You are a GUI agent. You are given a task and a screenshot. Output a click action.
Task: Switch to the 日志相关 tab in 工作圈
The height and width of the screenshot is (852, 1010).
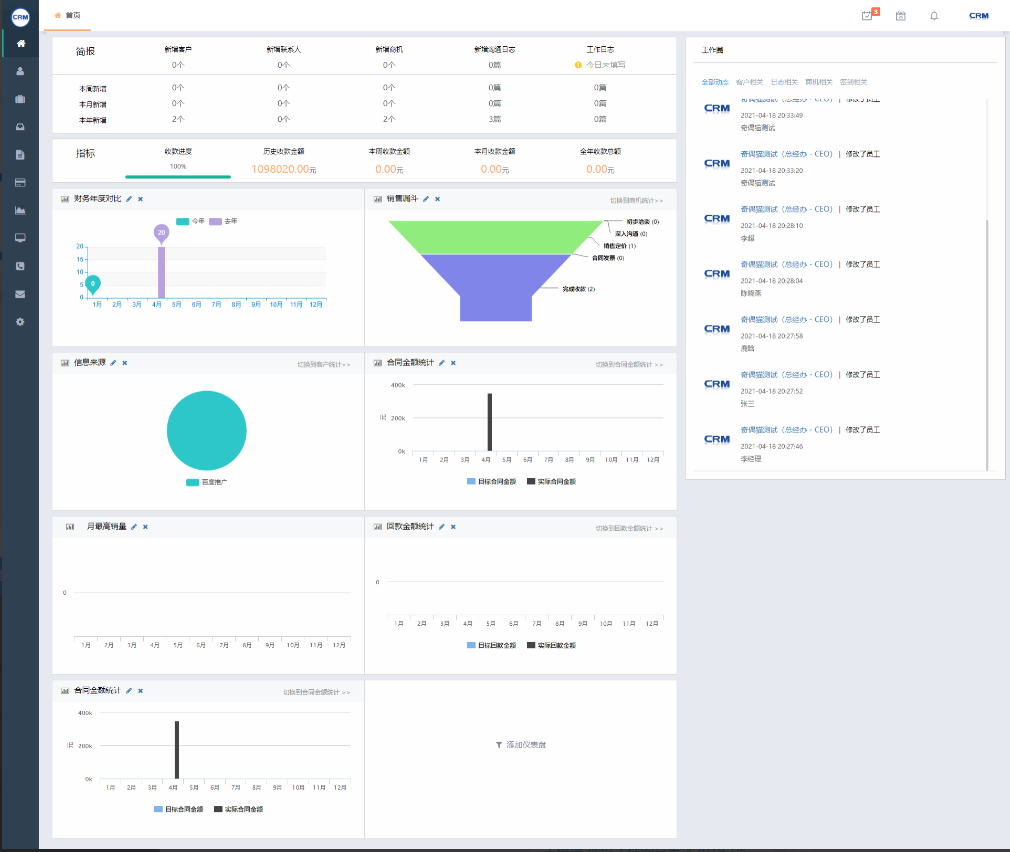click(784, 82)
